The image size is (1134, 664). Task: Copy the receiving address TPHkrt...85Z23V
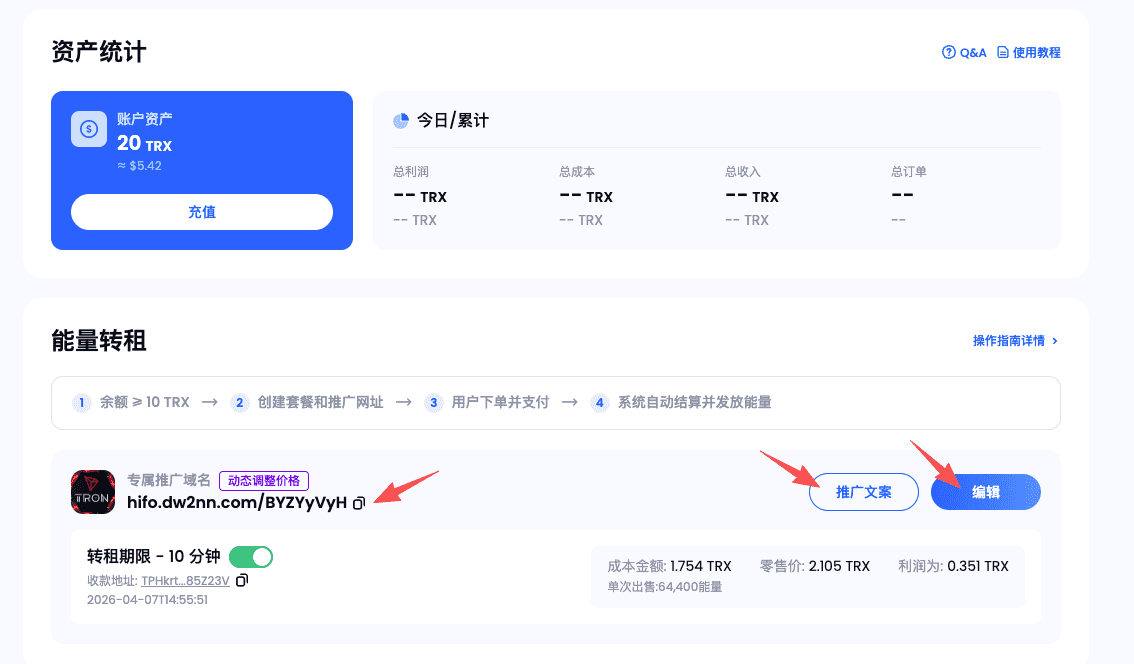(242, 580)
